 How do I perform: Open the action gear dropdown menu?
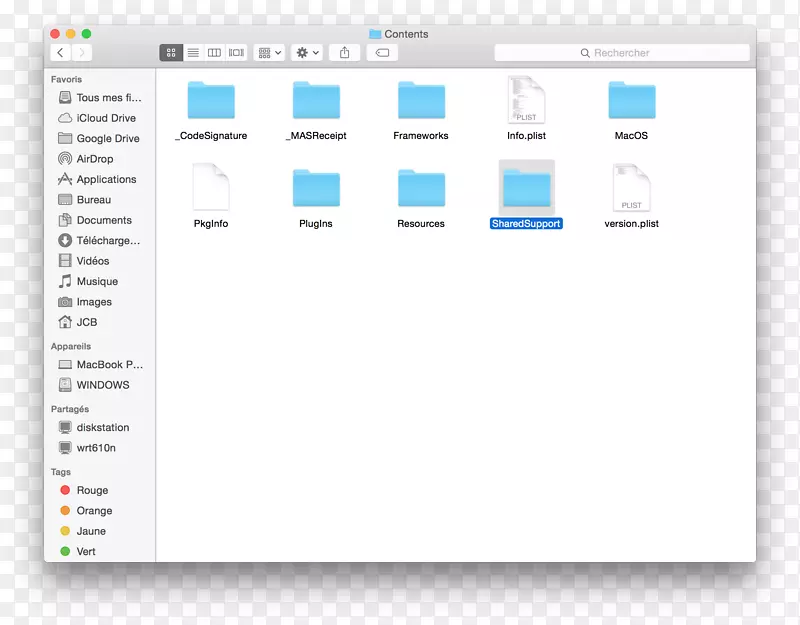pos(304,52)
